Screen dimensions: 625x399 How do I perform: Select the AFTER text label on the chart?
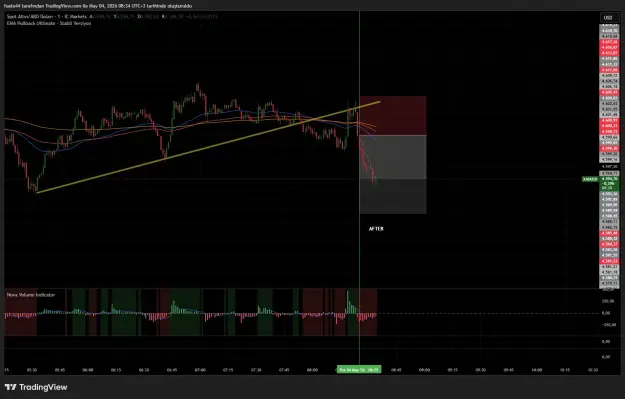coord(376,229)
